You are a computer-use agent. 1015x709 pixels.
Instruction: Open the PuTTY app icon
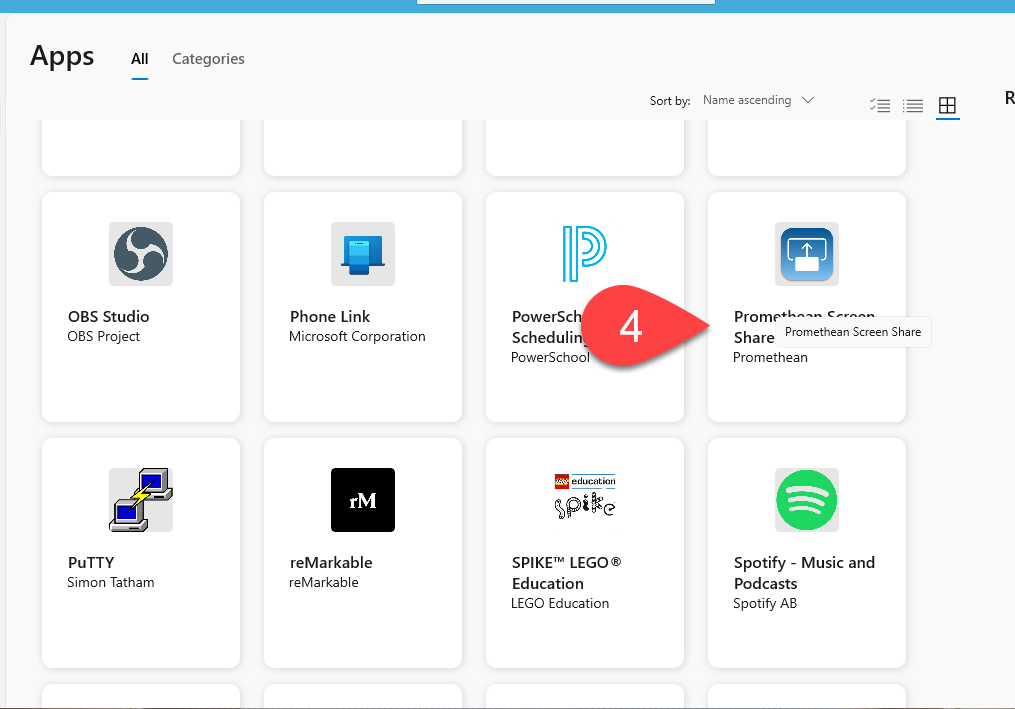tap(140, 500)
